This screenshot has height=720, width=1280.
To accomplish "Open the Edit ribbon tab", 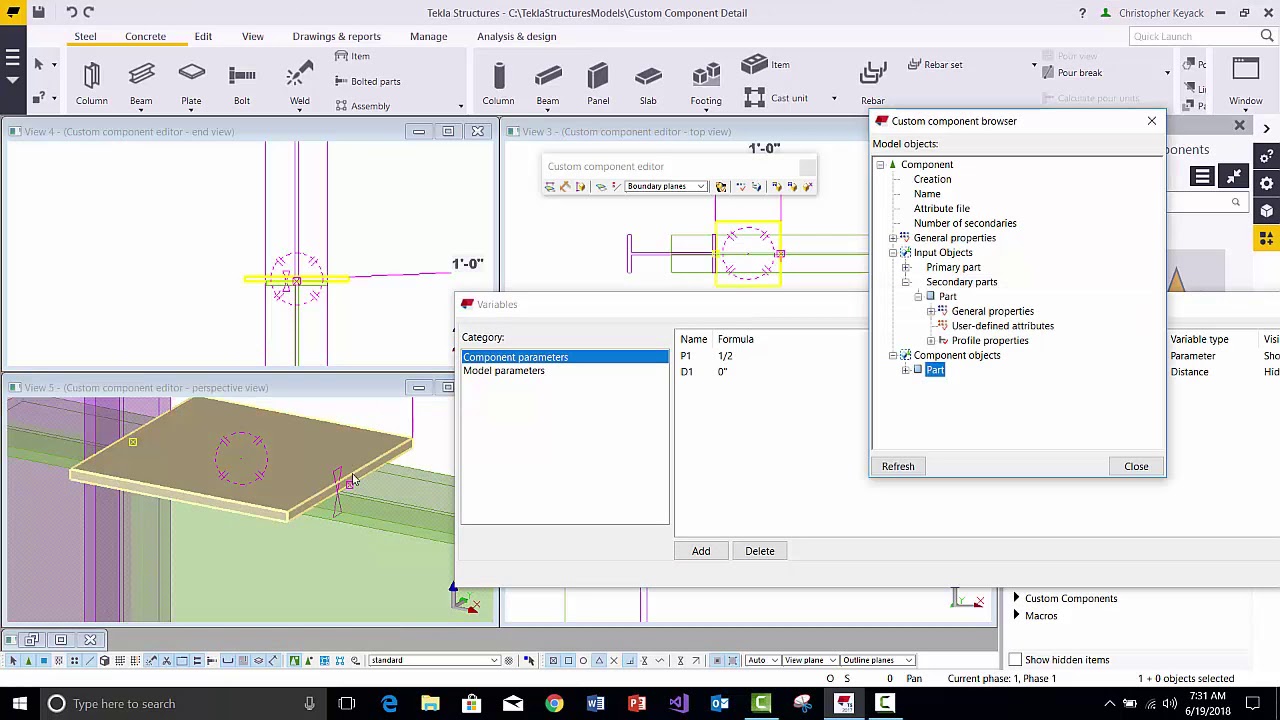I will [203, 36].
